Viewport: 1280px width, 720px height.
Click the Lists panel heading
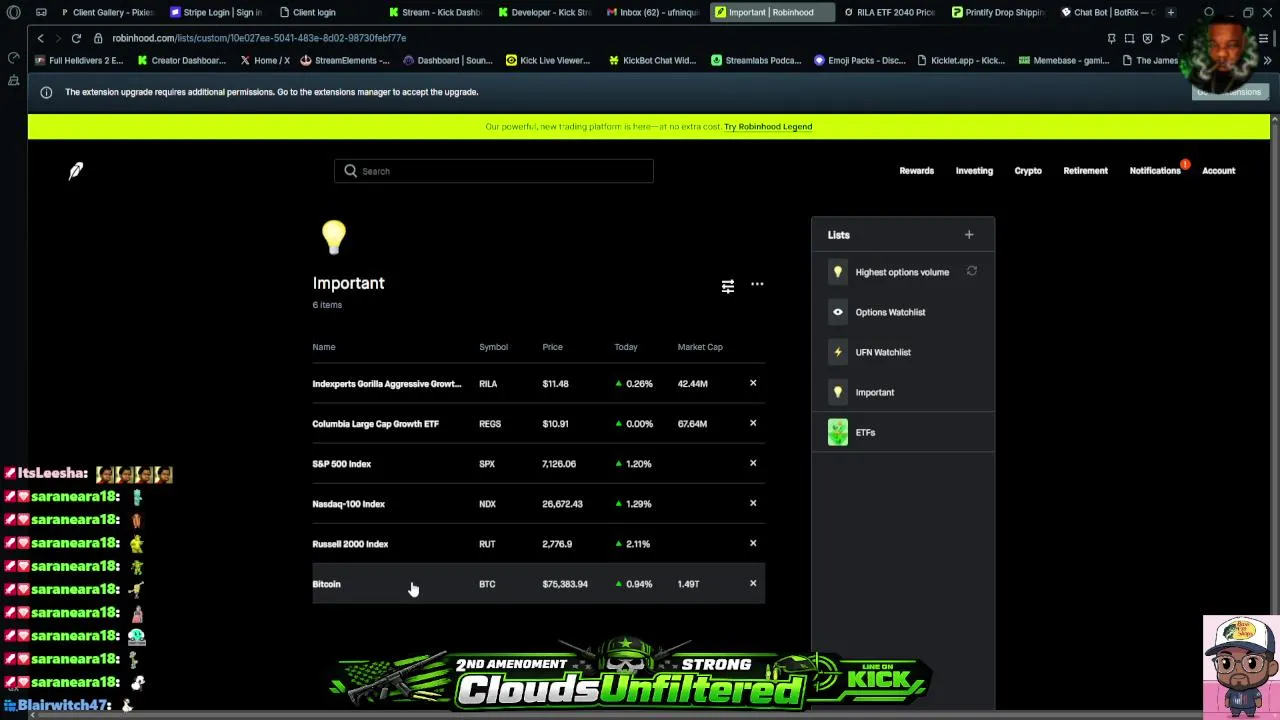click(x=838, y=235)
